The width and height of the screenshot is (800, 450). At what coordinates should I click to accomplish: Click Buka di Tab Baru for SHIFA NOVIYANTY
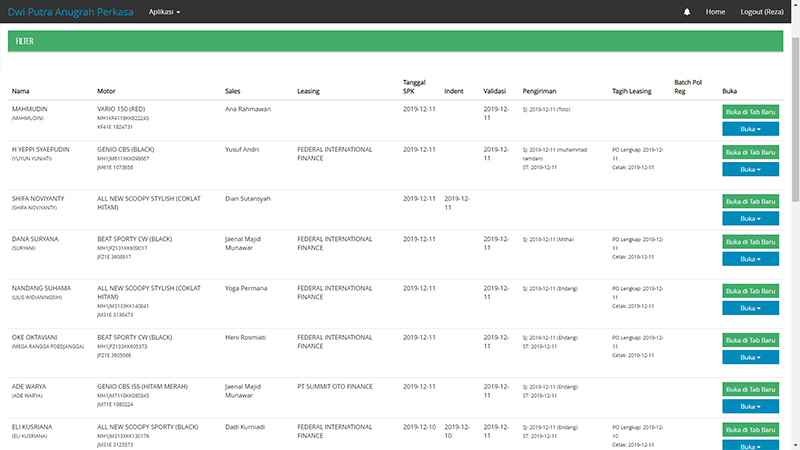click(751, 202)
